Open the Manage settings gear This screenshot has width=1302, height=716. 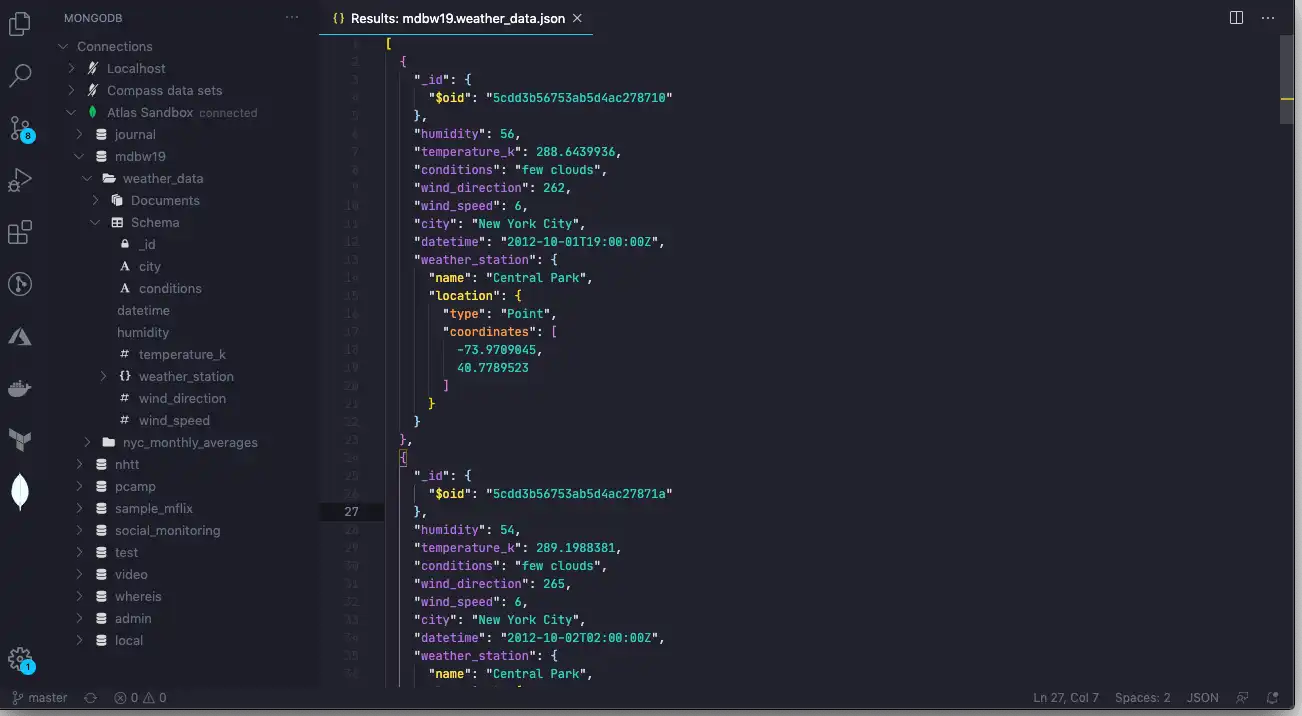pyautogui.click(x=20, y=658)
